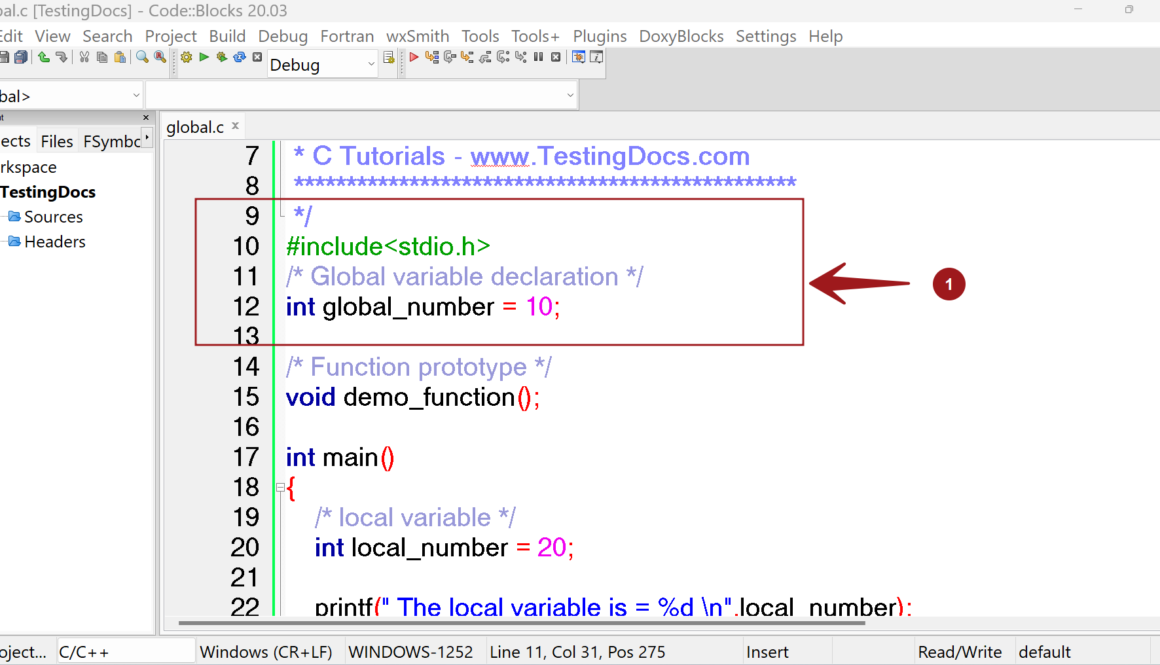This screenshot has width=1160, height=665.
Task: Select the Find icon with magnifying glass
Action: (x=140, y=58)
